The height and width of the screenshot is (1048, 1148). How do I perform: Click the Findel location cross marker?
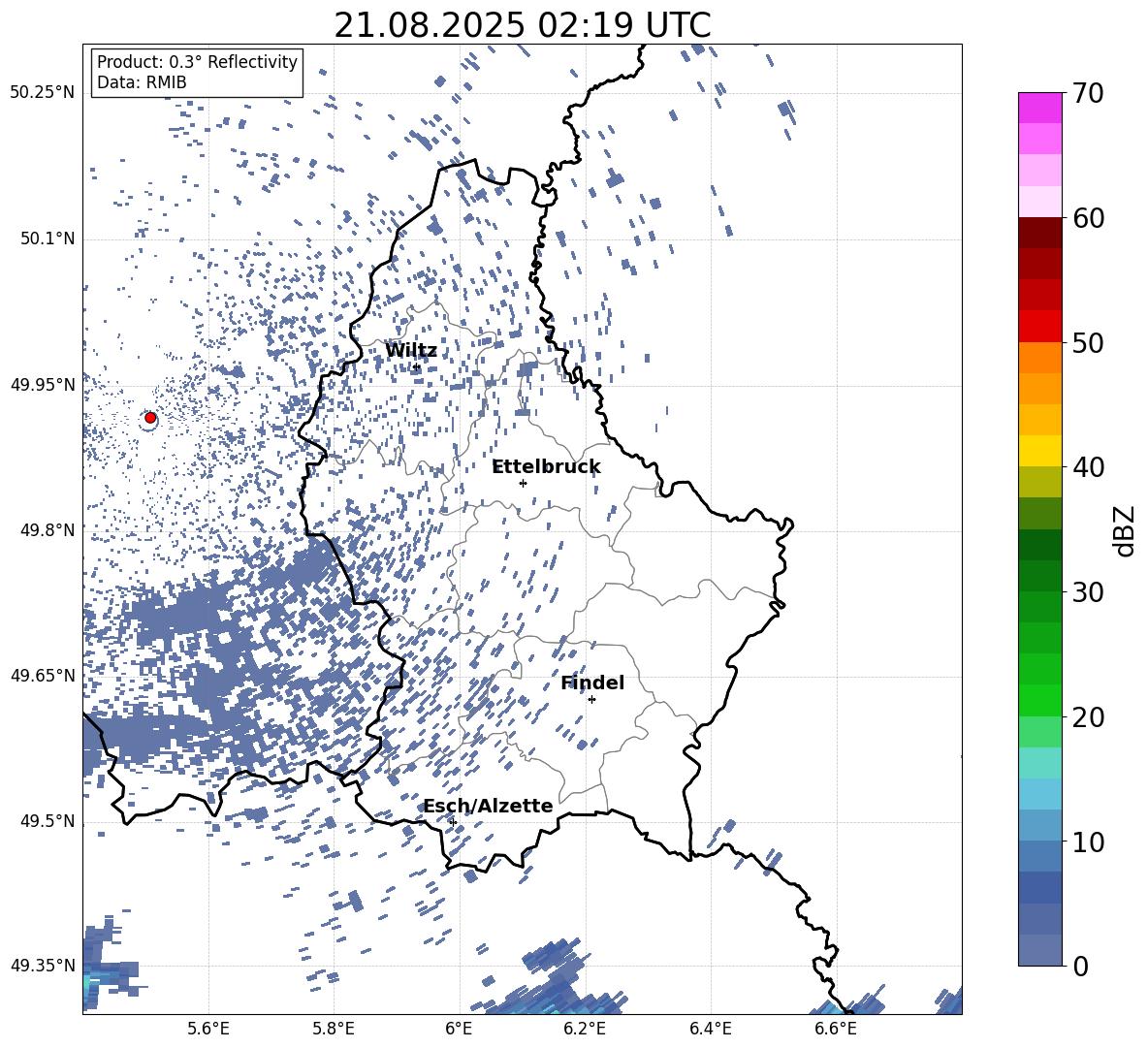click(591, 700)
